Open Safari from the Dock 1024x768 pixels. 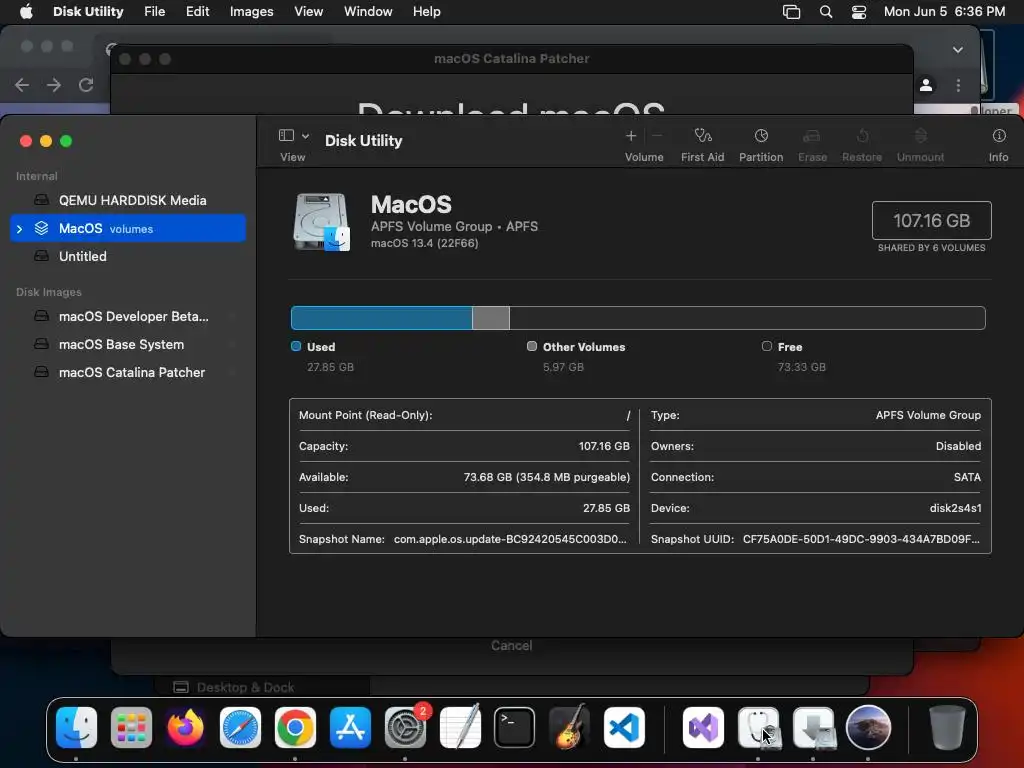[x=240, y=727]
